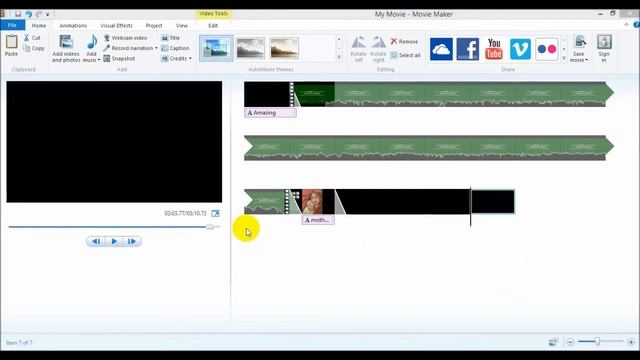The width and height of the screenshot is (640, 360).
Task: Select the second grayscale AutoMovie theme
Action: pos(250,48)
